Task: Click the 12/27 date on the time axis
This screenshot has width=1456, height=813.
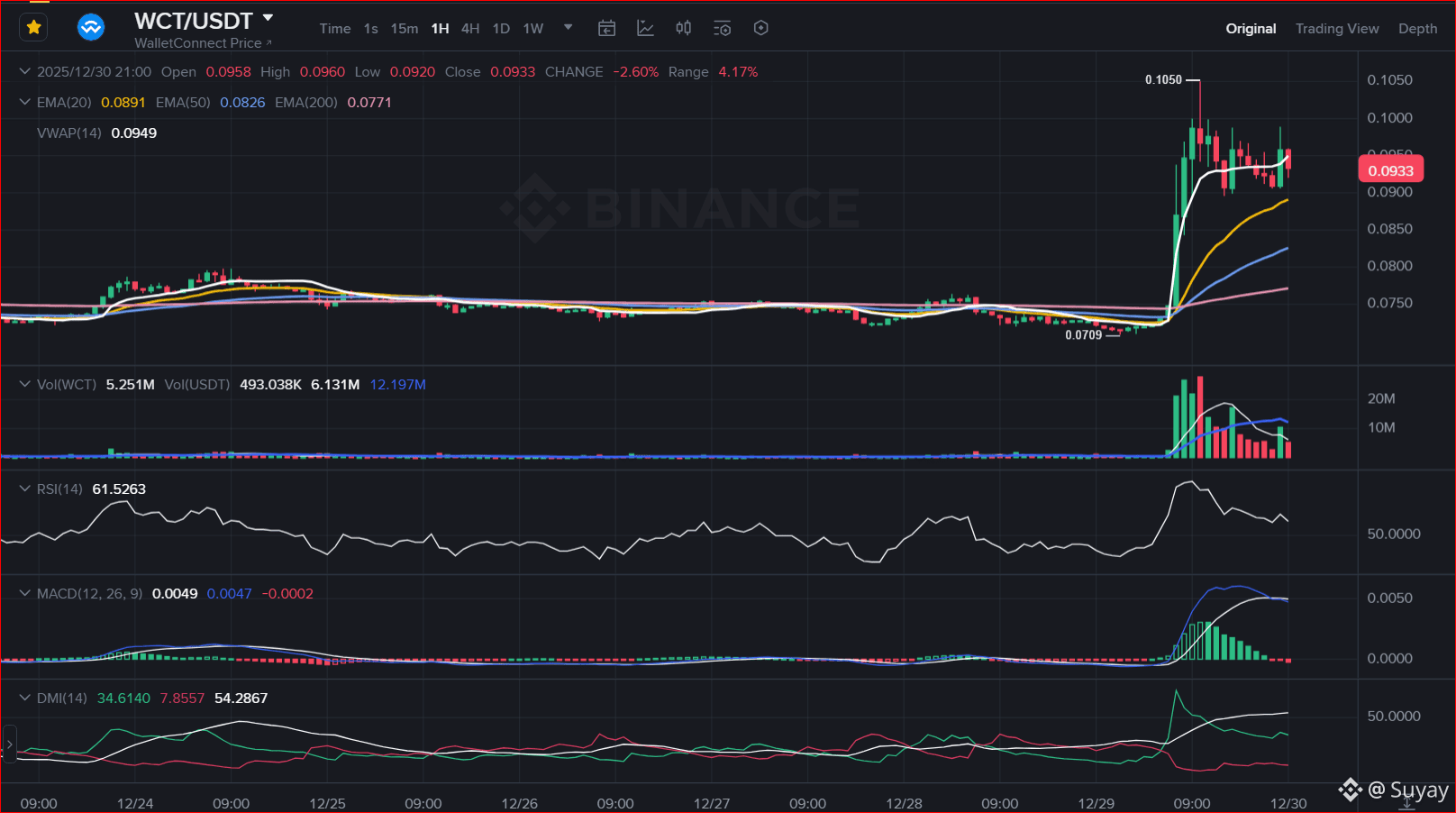Action: (x=712, y=803)
